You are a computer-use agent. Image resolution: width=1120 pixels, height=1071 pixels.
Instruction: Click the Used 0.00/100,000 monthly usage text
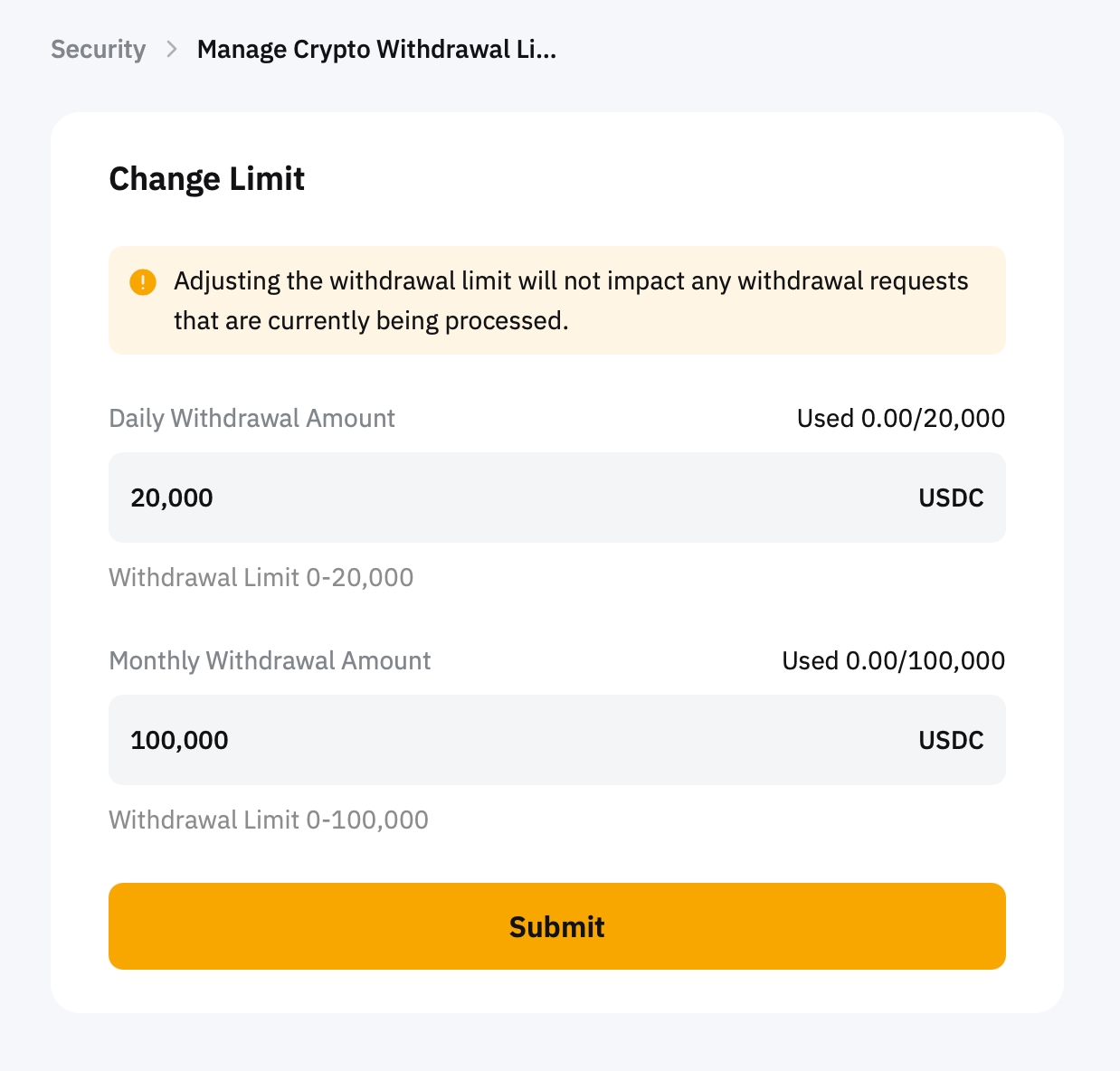893,661
